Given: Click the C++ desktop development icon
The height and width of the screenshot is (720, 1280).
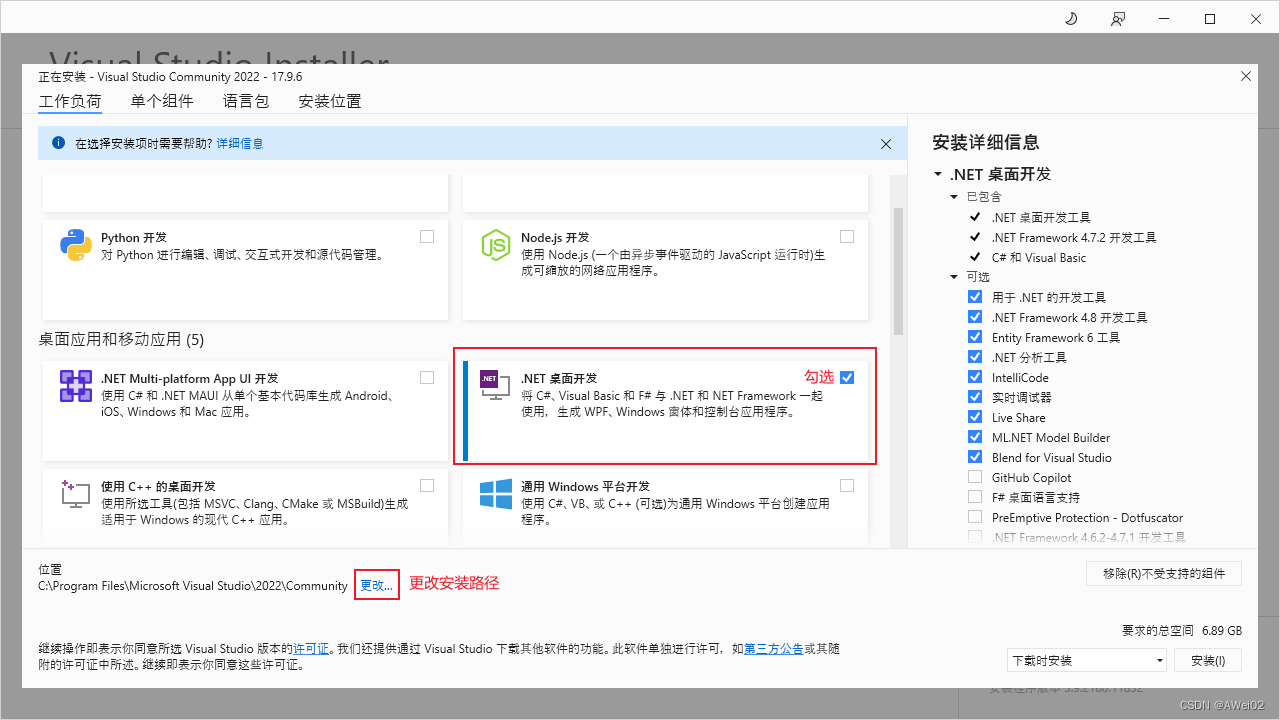Looking at the screenshot, I should (76, 494).
